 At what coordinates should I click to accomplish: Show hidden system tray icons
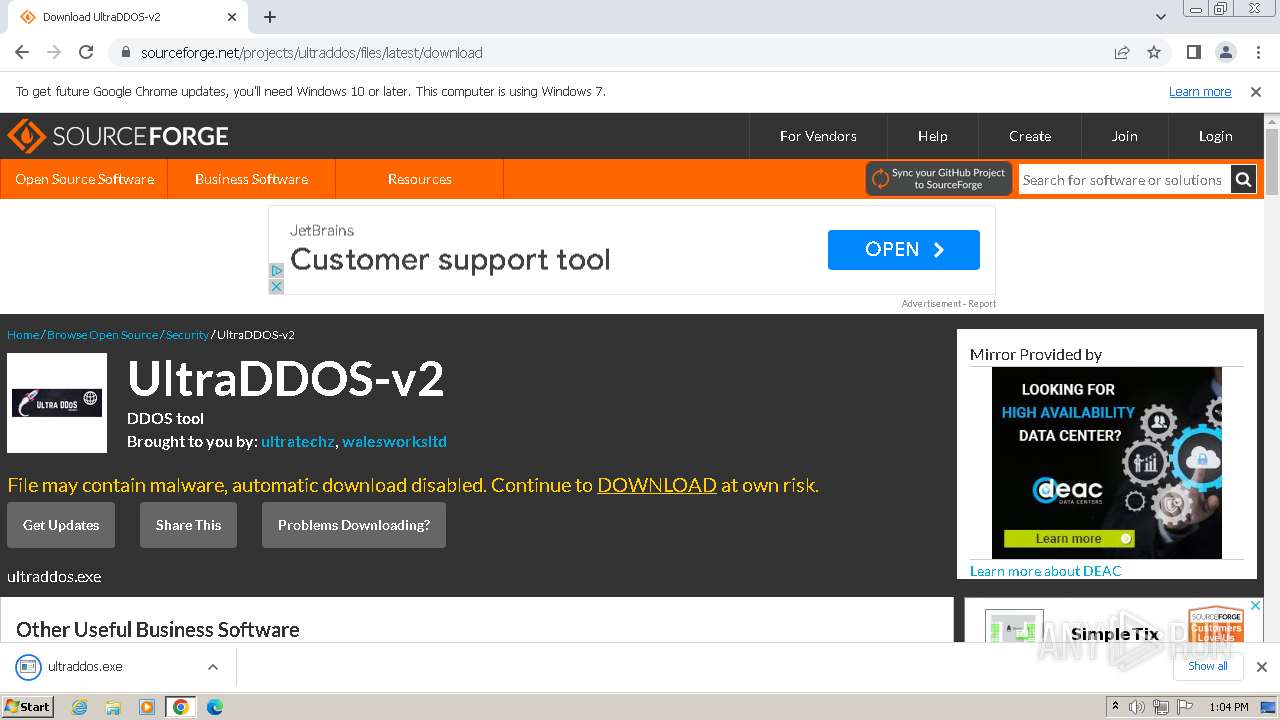1115,707
